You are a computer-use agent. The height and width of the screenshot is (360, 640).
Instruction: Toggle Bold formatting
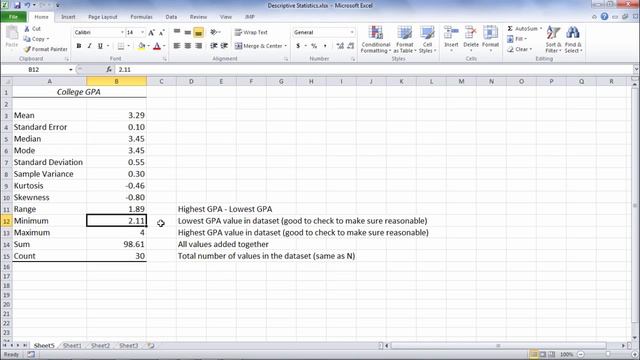click(x=79, y=46)
